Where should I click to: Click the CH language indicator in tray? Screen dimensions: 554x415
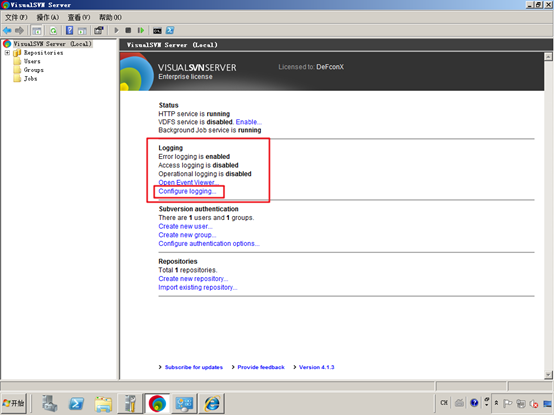point(444,402)
